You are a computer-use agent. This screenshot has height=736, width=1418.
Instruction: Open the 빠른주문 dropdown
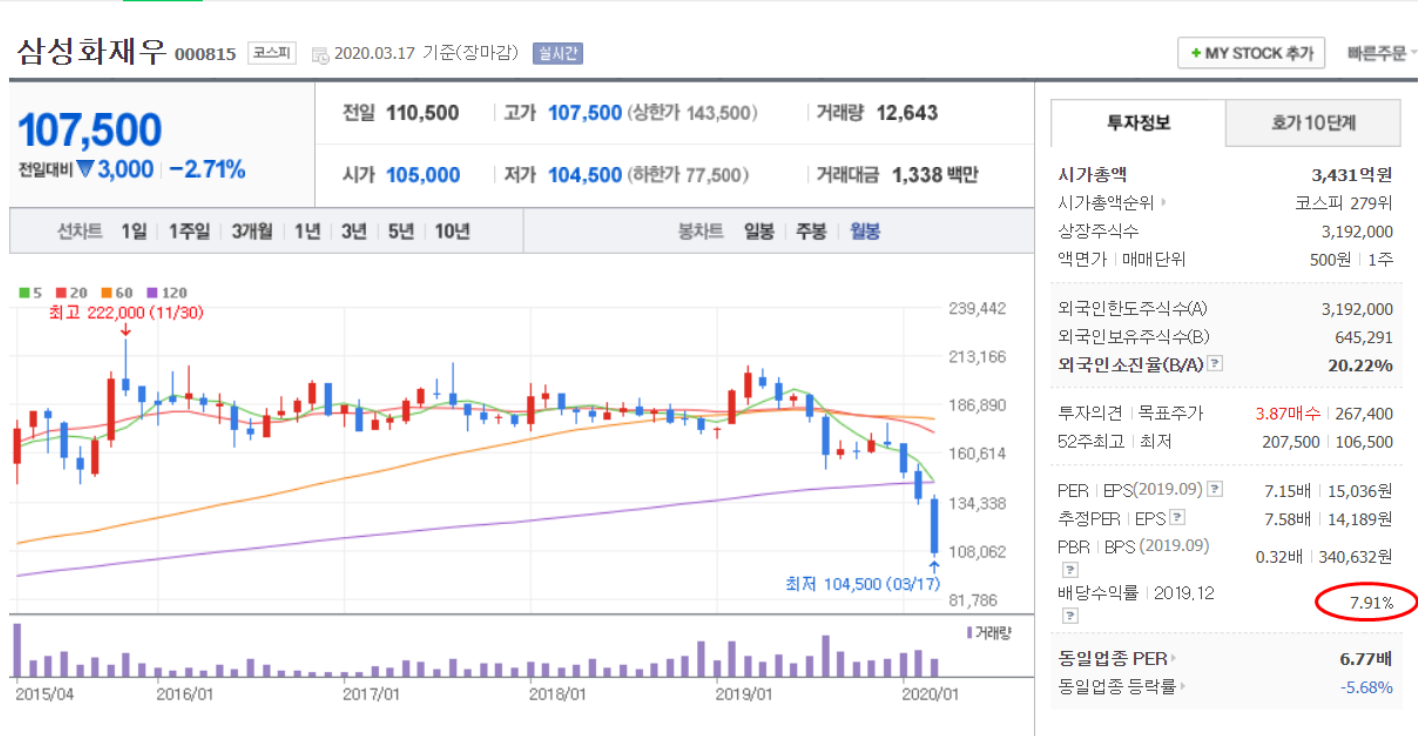click(x=1381, y=53)
